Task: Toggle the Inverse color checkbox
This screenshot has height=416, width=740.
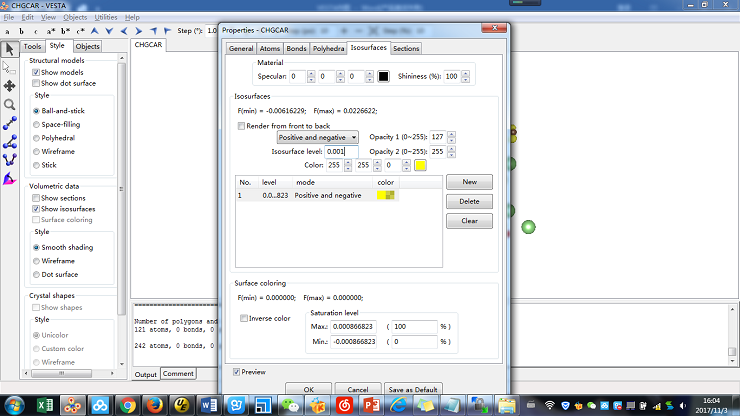Action: pos(246,318)
